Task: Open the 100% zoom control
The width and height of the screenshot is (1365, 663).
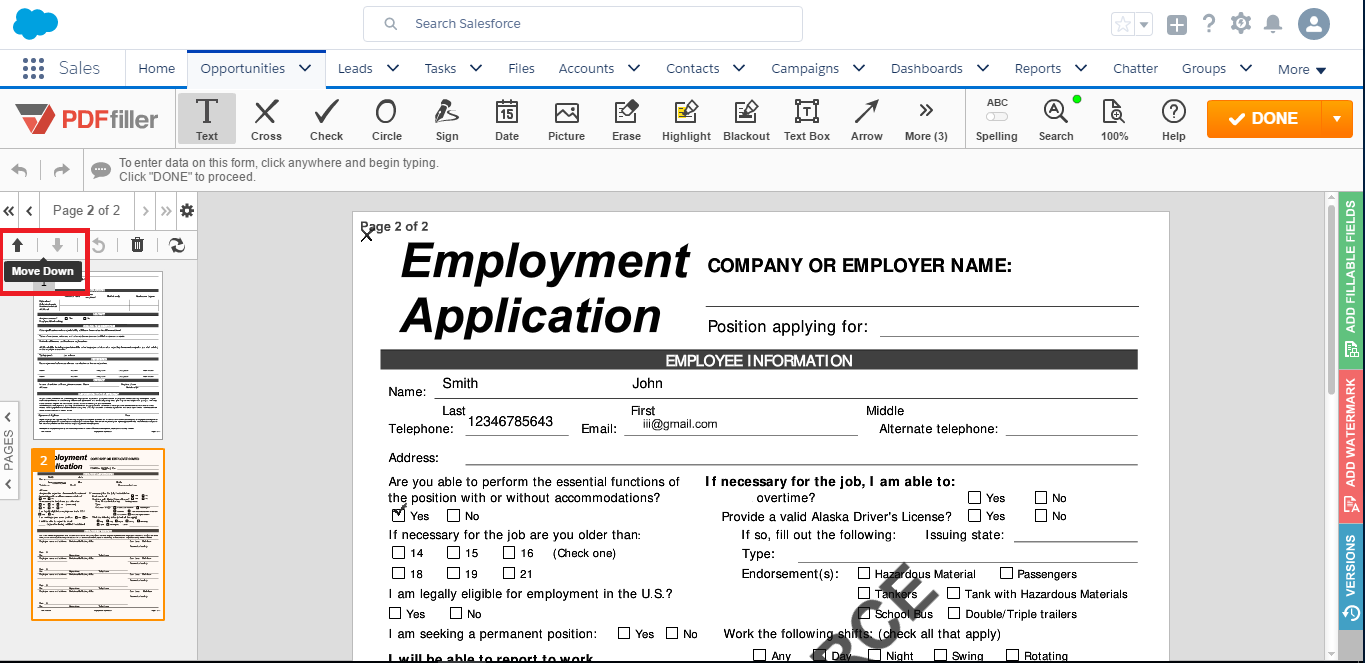Action: point(1114,119)
